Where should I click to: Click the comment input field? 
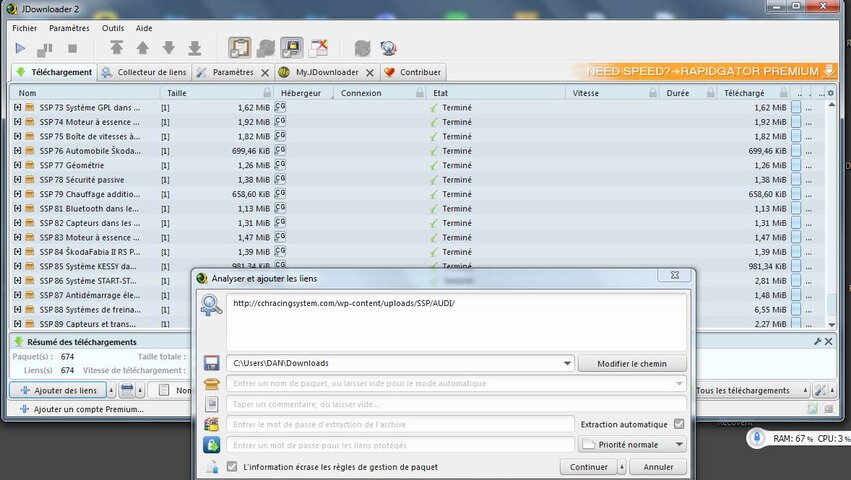[x=456, y=404]
